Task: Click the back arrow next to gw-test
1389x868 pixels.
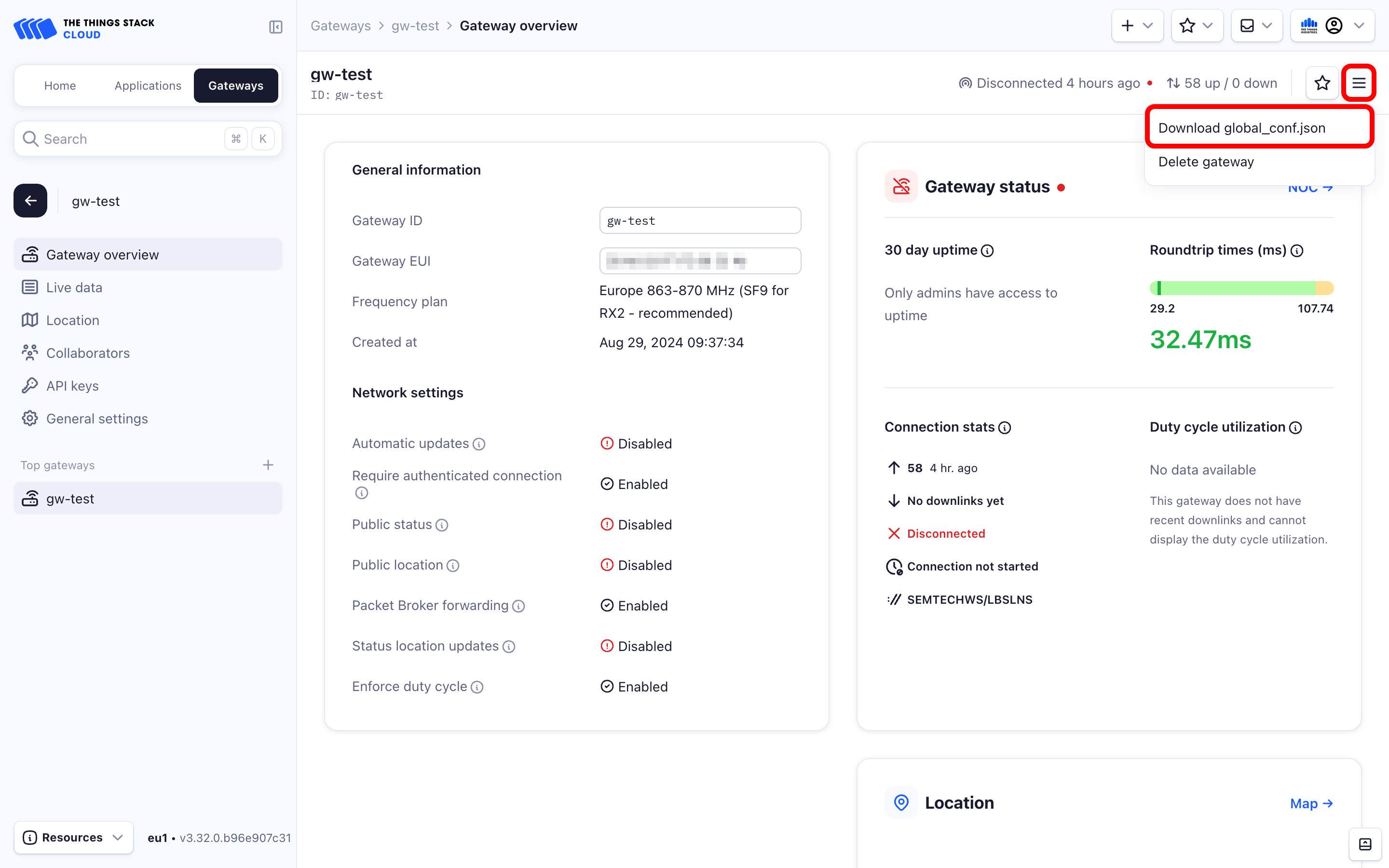Action: (30, 201)
